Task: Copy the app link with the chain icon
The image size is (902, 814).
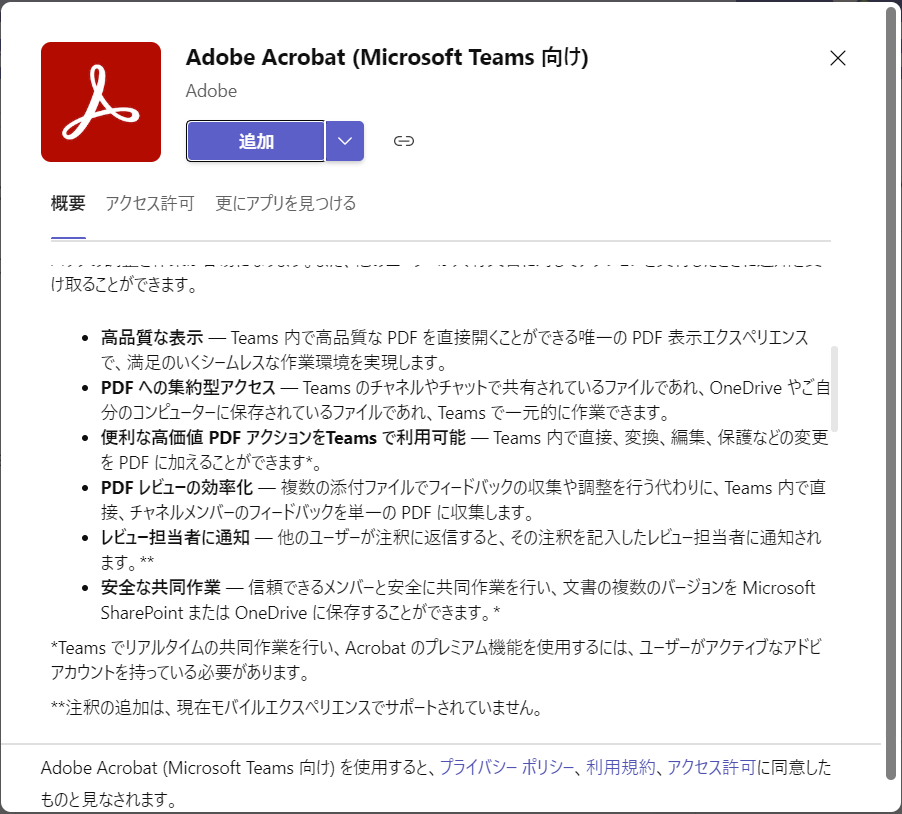Action: [x=403, y=141]
